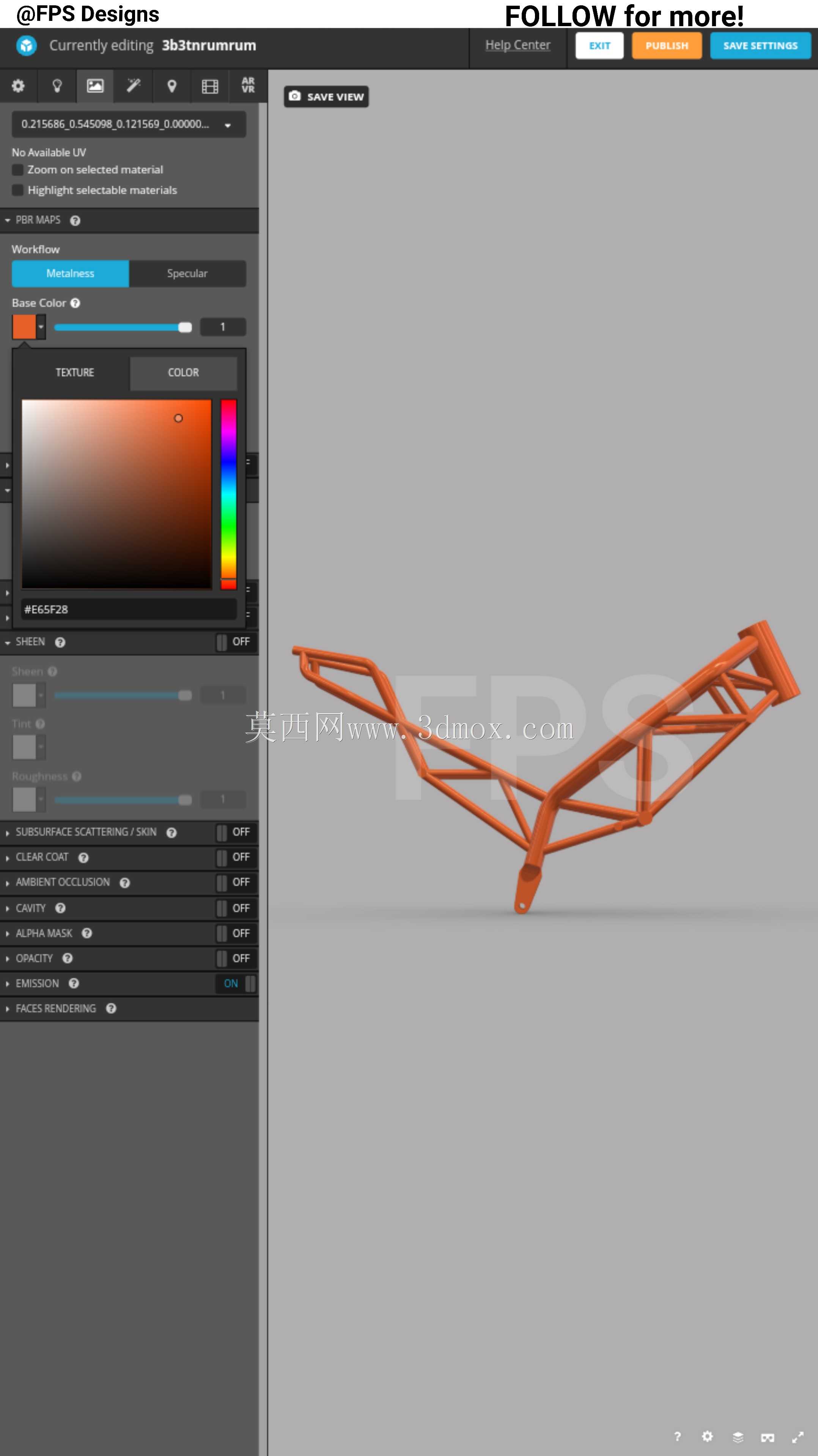Click the PBR Maps help icon
The height and width of the screenshot is (1456, 818).
click(75, 221)
